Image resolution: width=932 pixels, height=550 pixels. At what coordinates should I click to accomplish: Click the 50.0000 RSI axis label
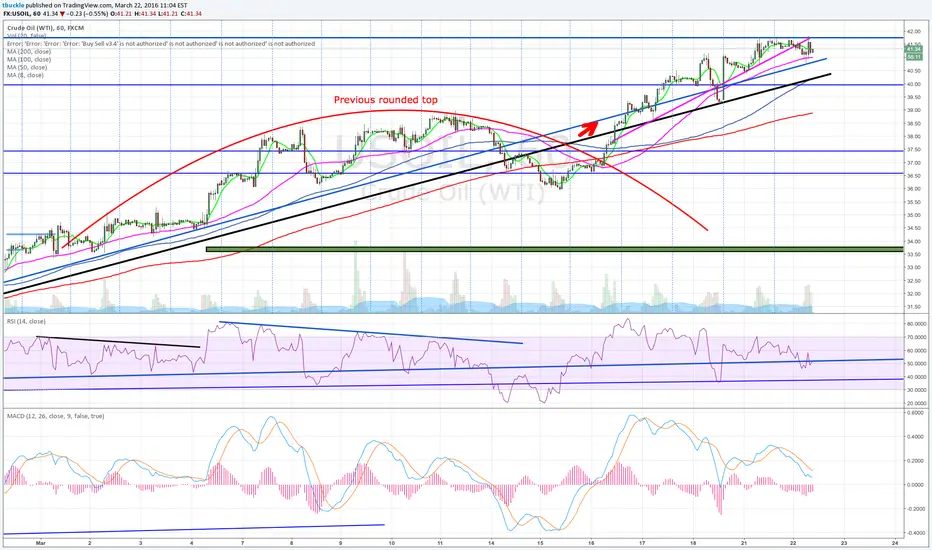tap(915, 363)
